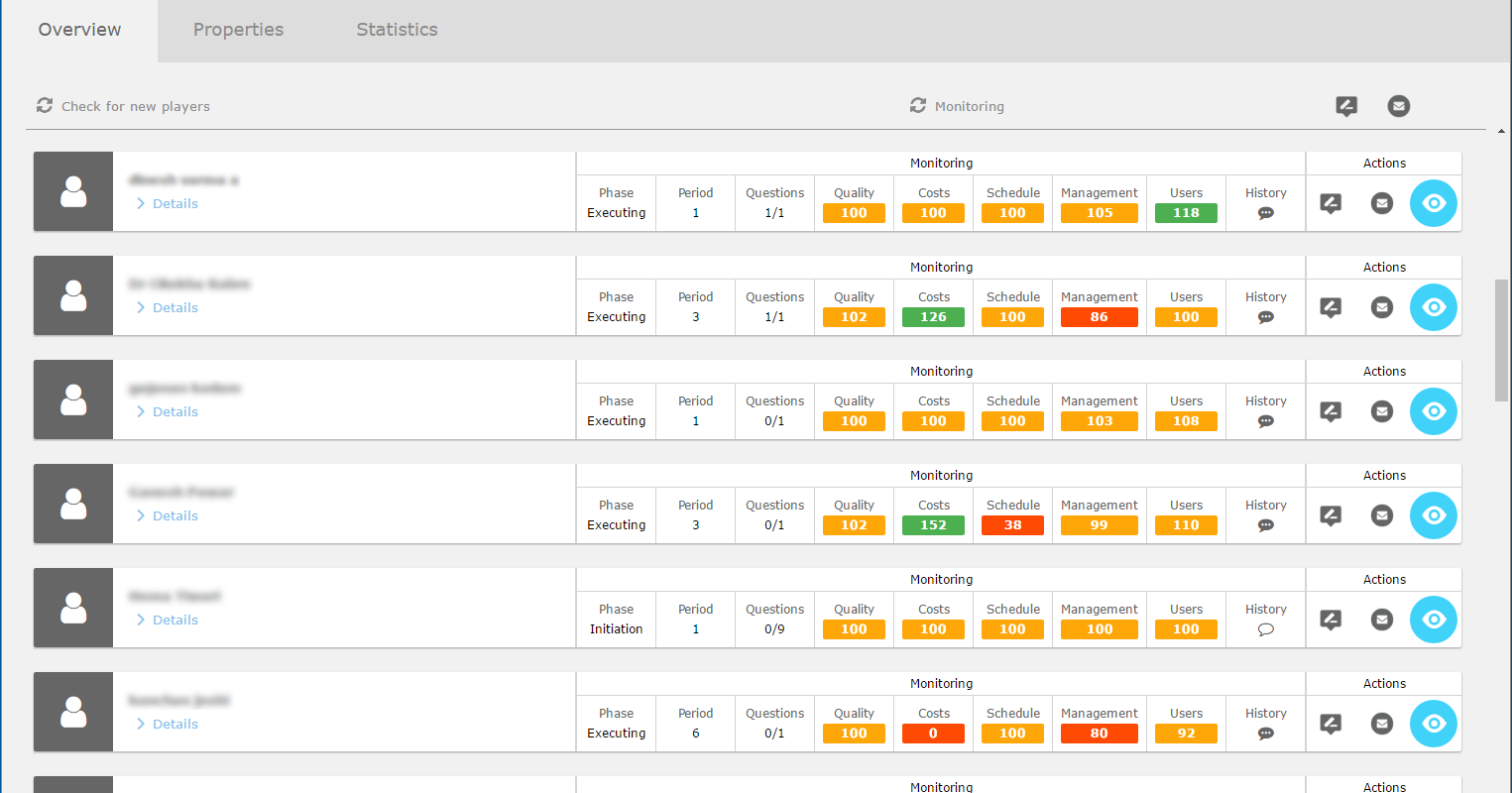
Task: Click the message icon in the Management 103 row
Action: [x=1331, y=412]
